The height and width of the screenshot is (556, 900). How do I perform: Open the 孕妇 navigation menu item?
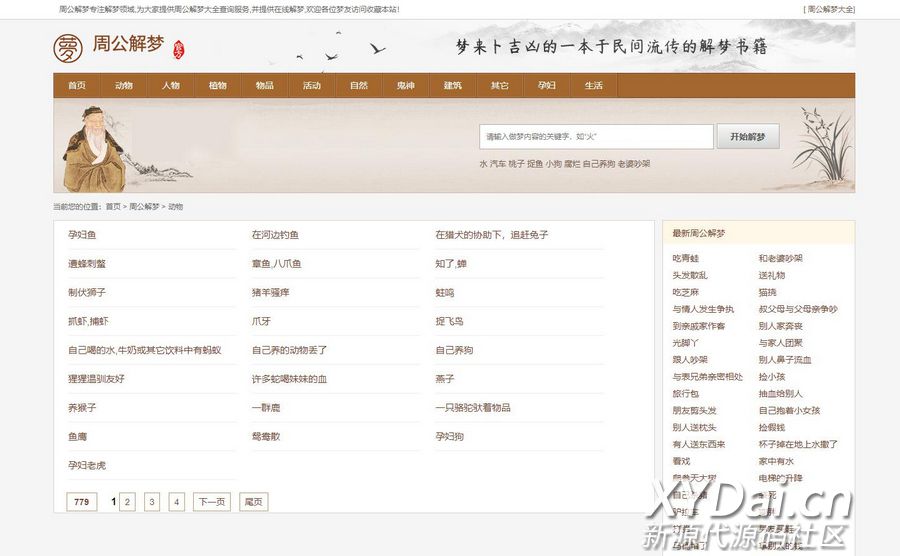[x=546, y=86]
